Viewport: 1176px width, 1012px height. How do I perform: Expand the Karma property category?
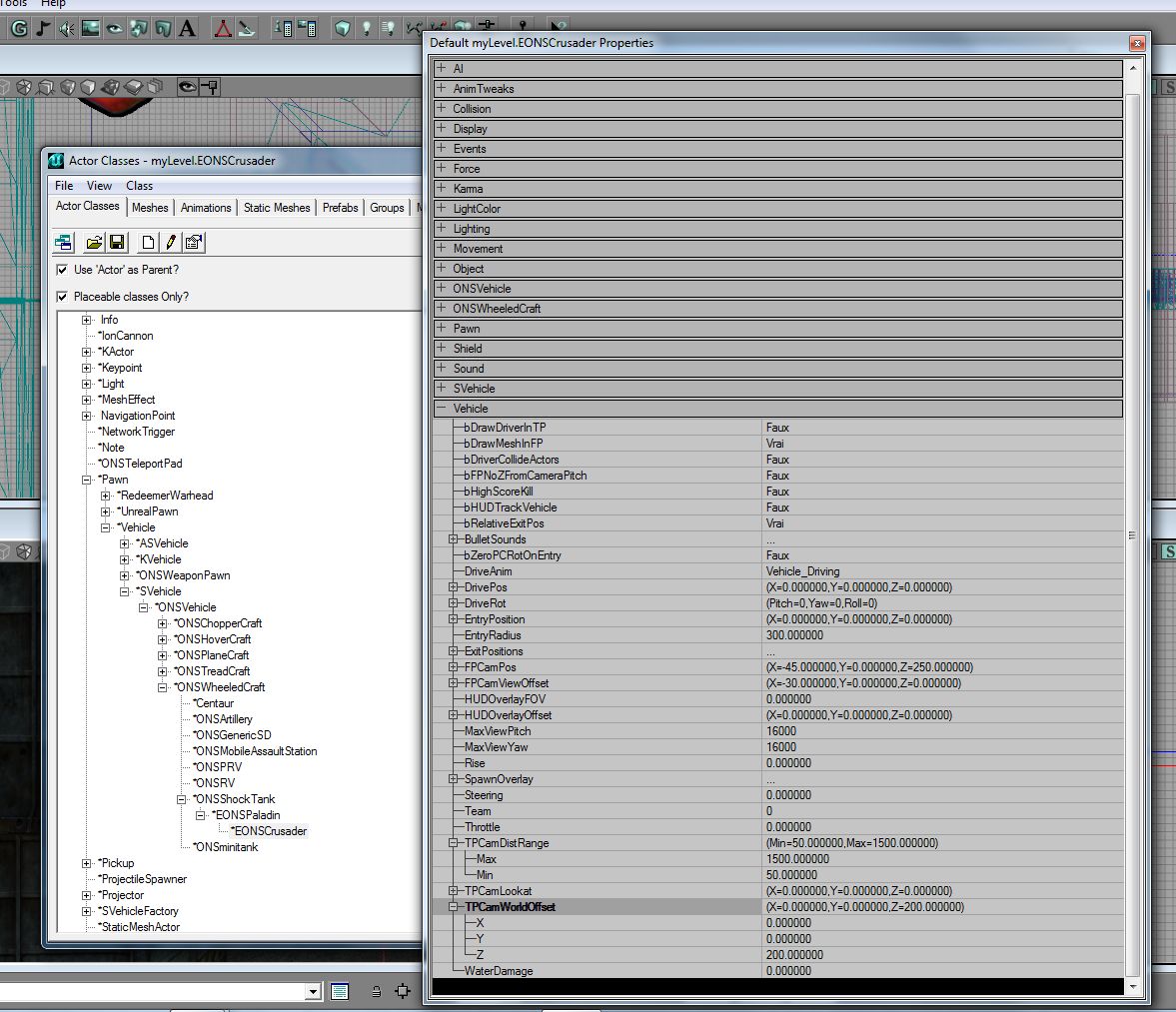pos(442,188)
